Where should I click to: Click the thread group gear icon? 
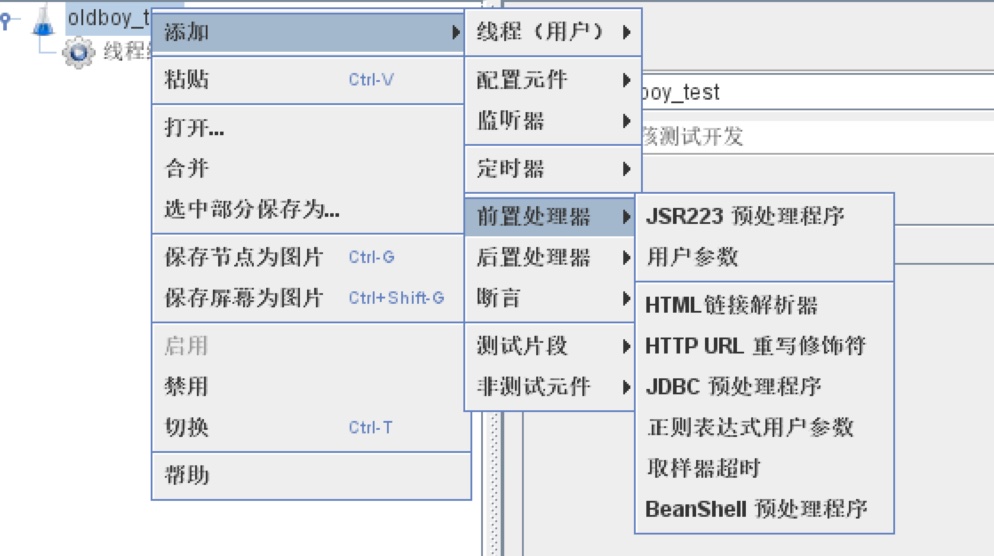coord(79,53)
